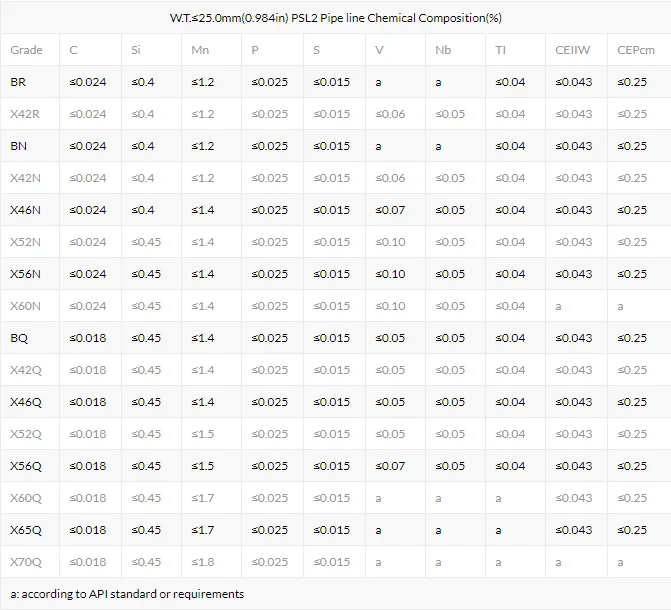The width and height of the screenshot is (671, 610).
Task: Select the ≤0.05 Nb value in BQ row
Action: point(450,338)
